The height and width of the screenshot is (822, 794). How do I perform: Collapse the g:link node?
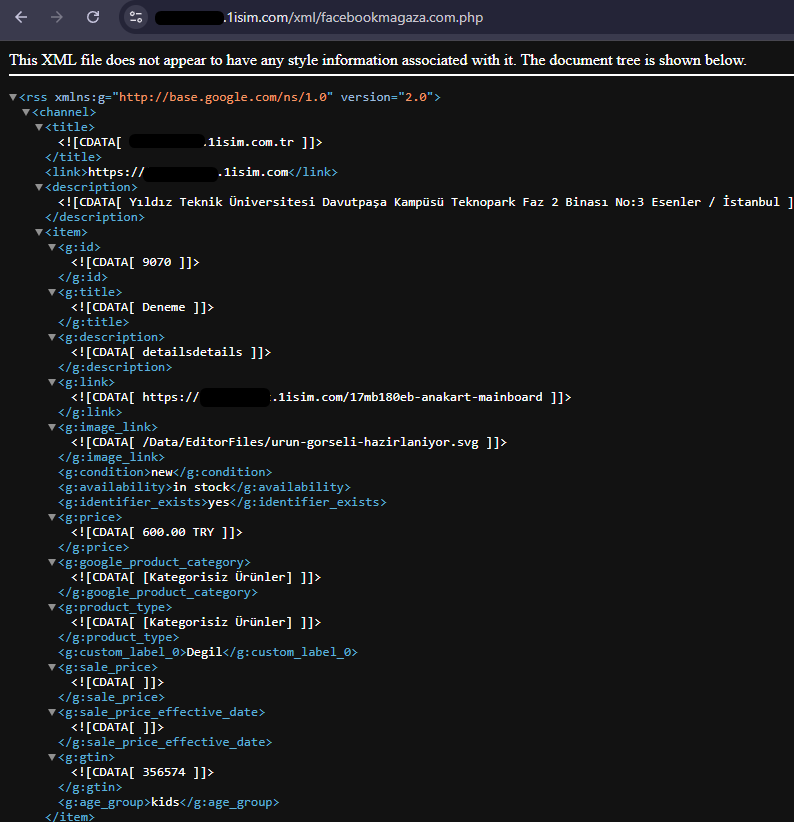(52, 382)
